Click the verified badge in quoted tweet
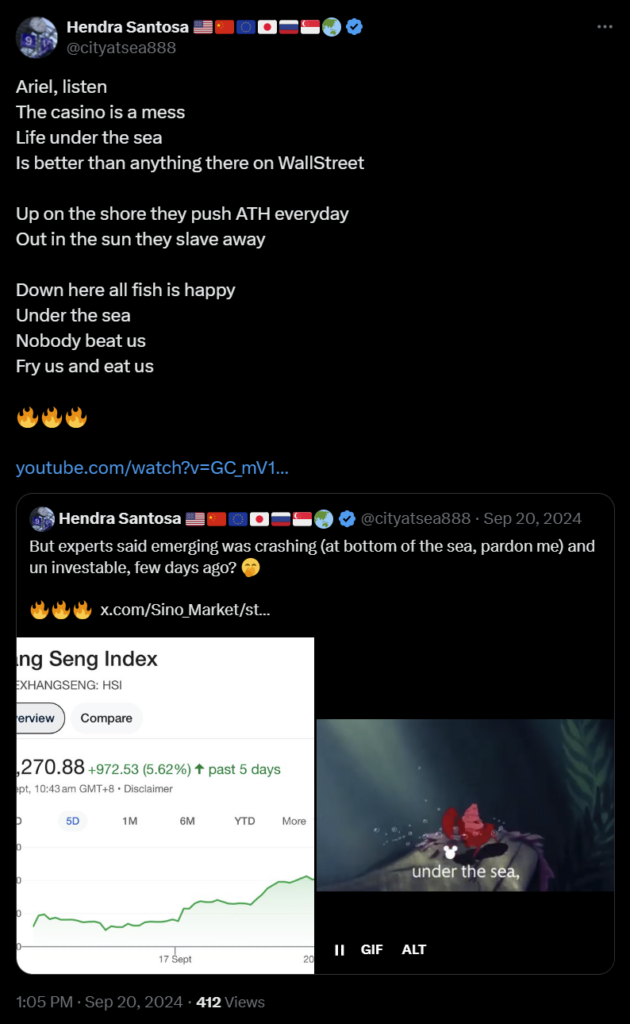The image size is (630, 1024). [x=347, y=519]
